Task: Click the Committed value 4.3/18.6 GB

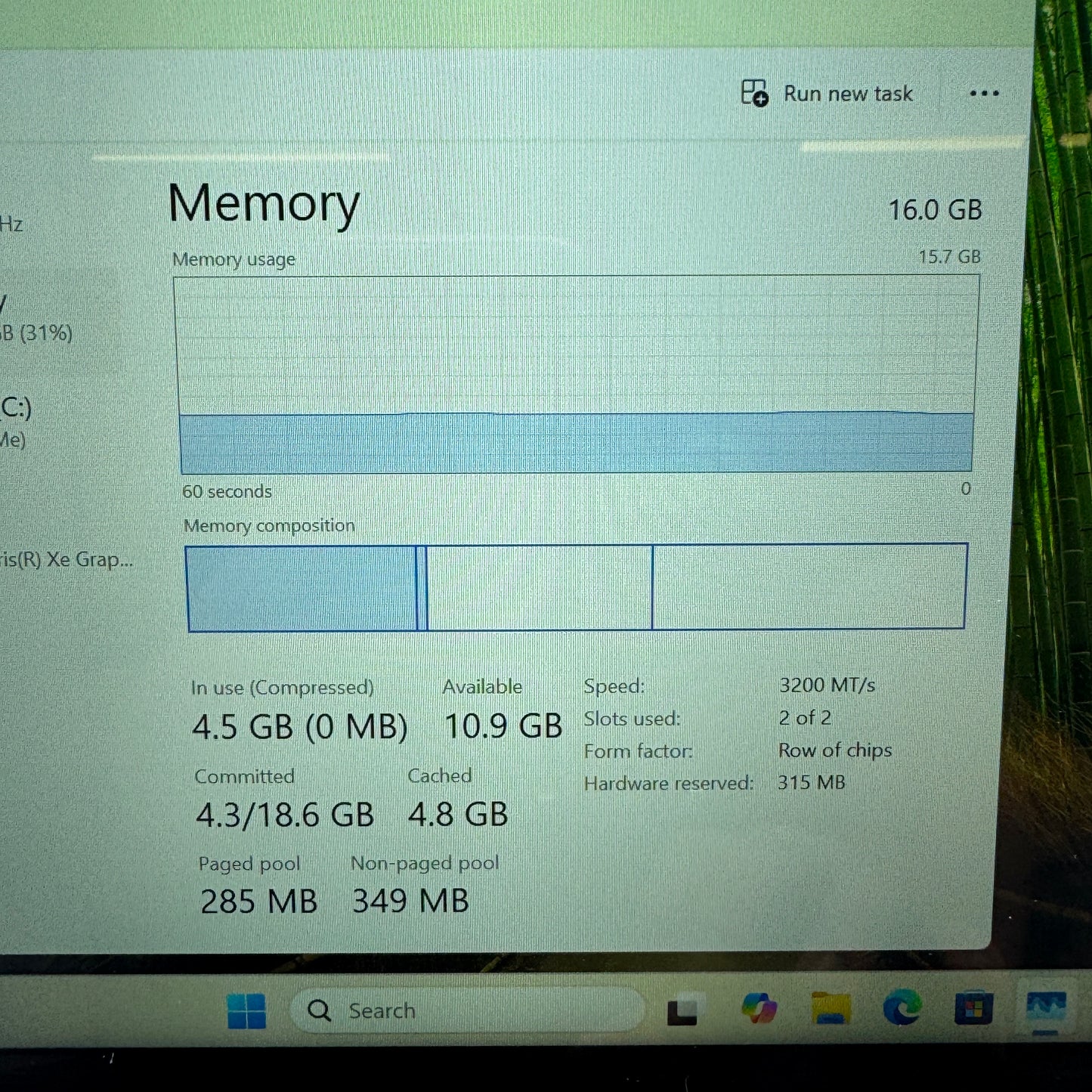Action: [x=285, y=815]
